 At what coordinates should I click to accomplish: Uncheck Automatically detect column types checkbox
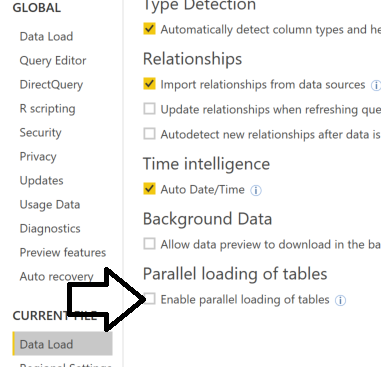coord(149,29)
